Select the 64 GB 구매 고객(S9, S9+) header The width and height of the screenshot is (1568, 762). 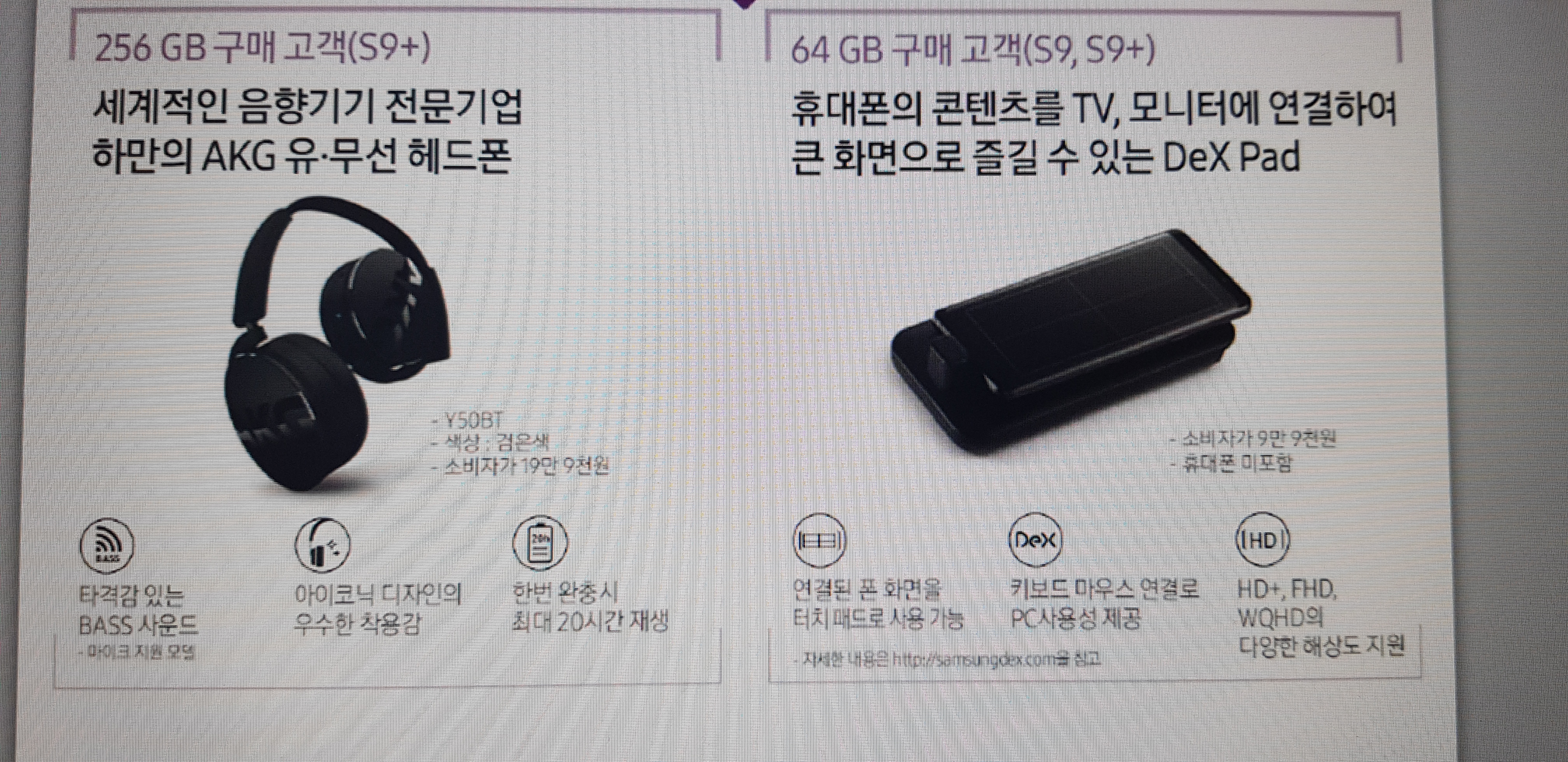(x=972, y=49)
